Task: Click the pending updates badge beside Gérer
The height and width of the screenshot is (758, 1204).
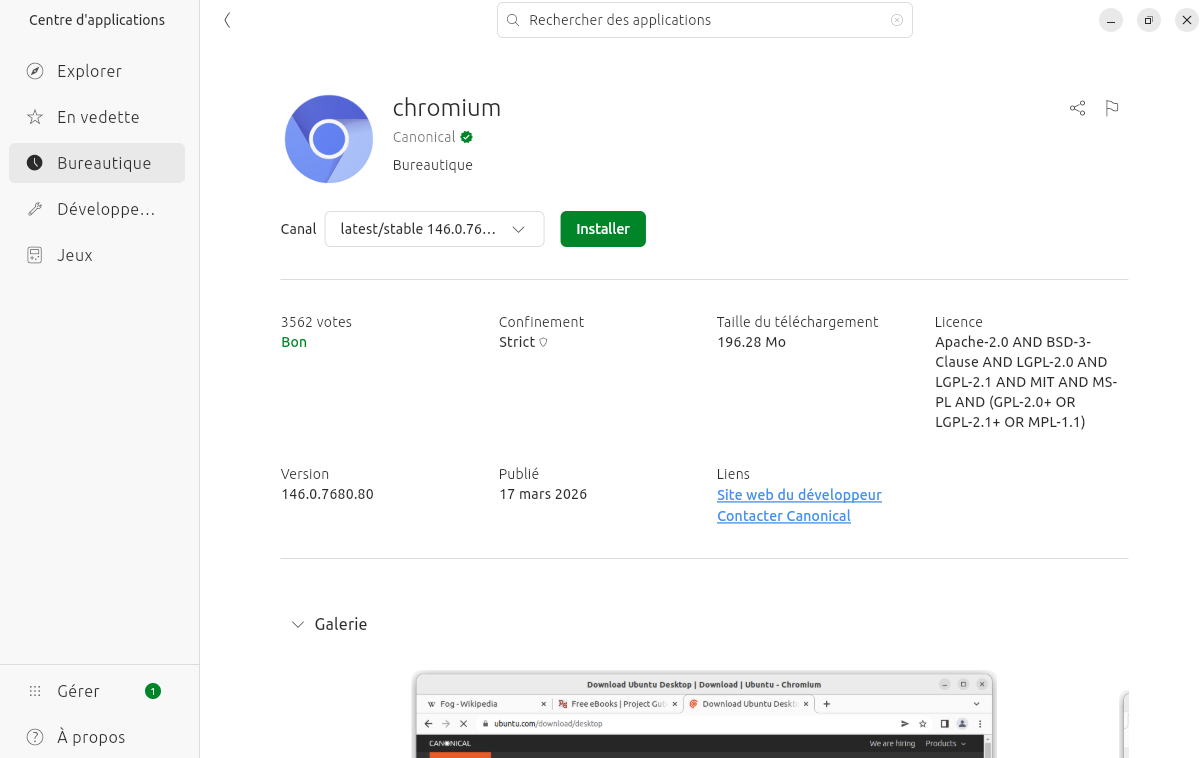Action: [x=152, y=691]
